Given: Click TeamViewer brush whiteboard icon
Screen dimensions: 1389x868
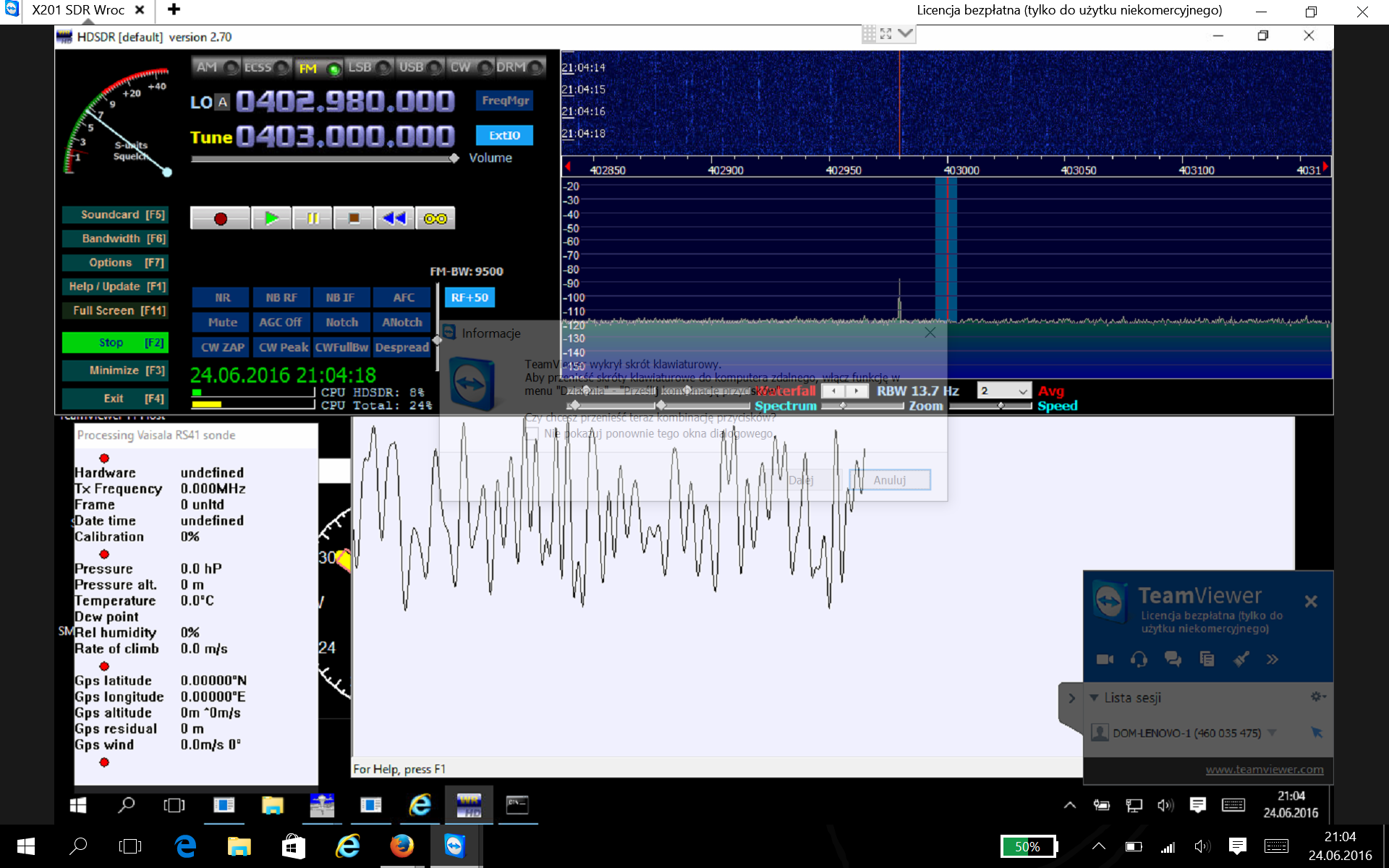Looking at the screenshot, I should pyautogui.click(x=1241, y=659).
